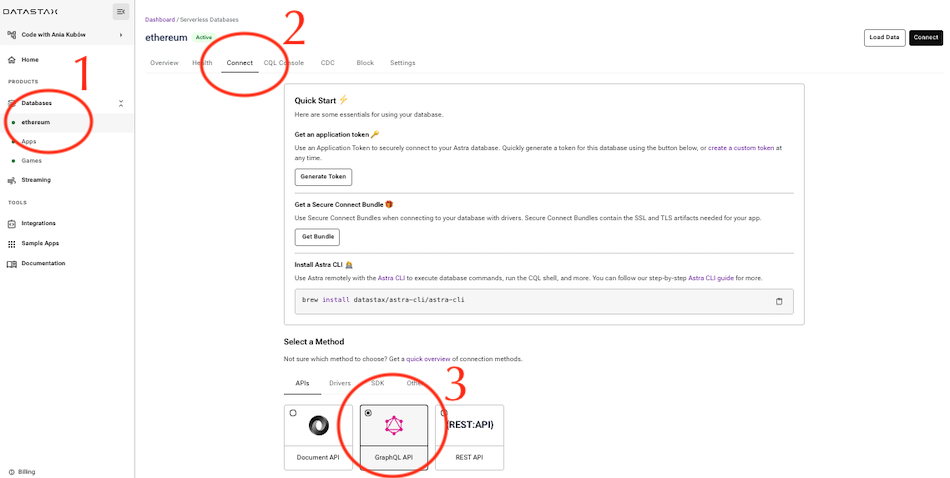Copy the brew install command
The height and width of the screenshot is (478, 950).
779,301
